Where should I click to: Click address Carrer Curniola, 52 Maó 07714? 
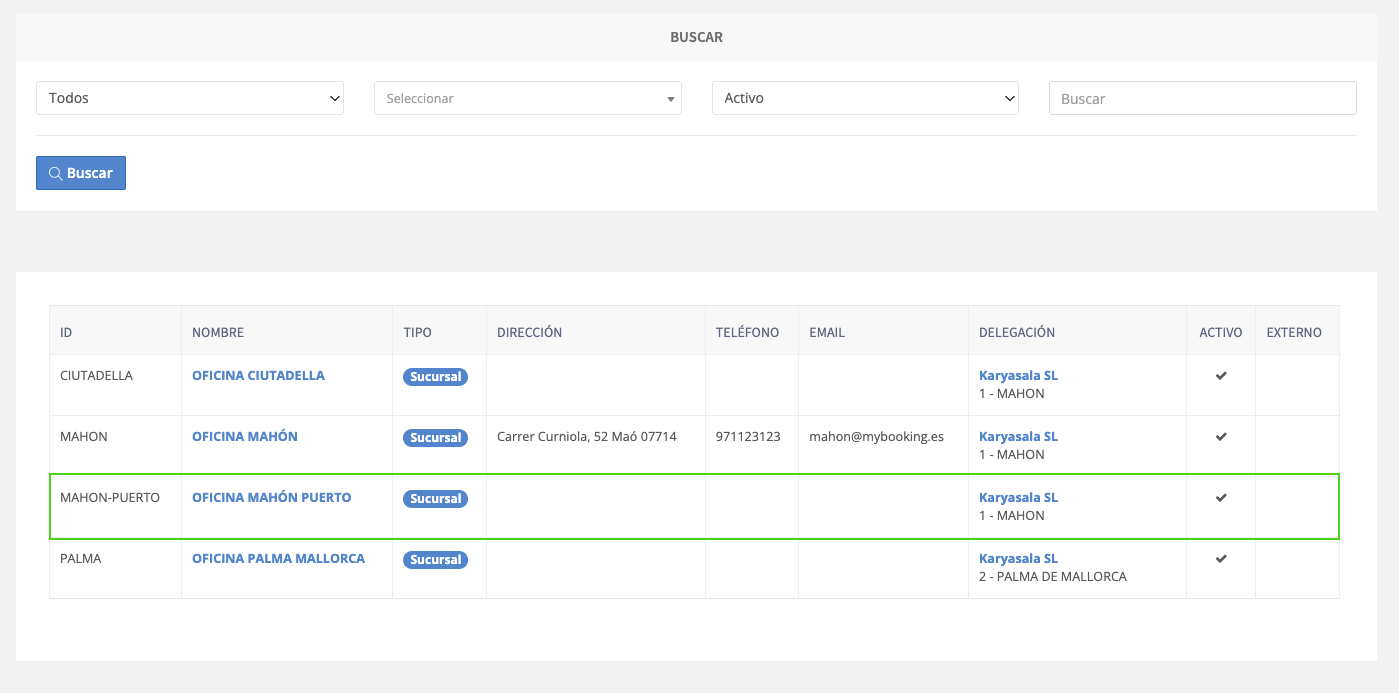point(587,437)
